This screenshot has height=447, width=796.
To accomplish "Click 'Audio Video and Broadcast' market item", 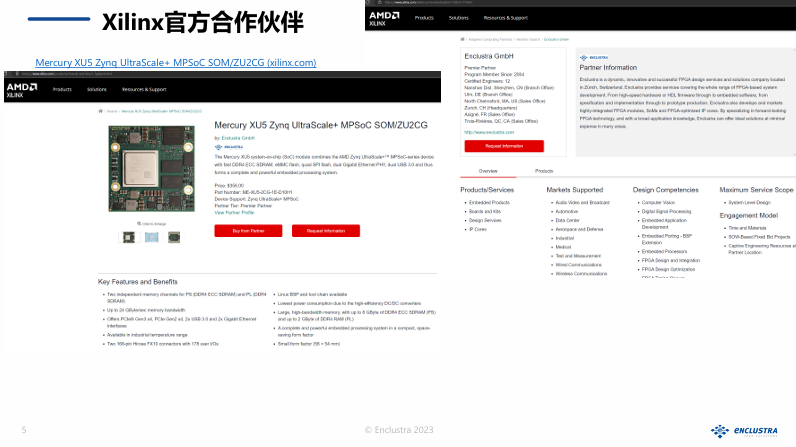I will [582, 202].
